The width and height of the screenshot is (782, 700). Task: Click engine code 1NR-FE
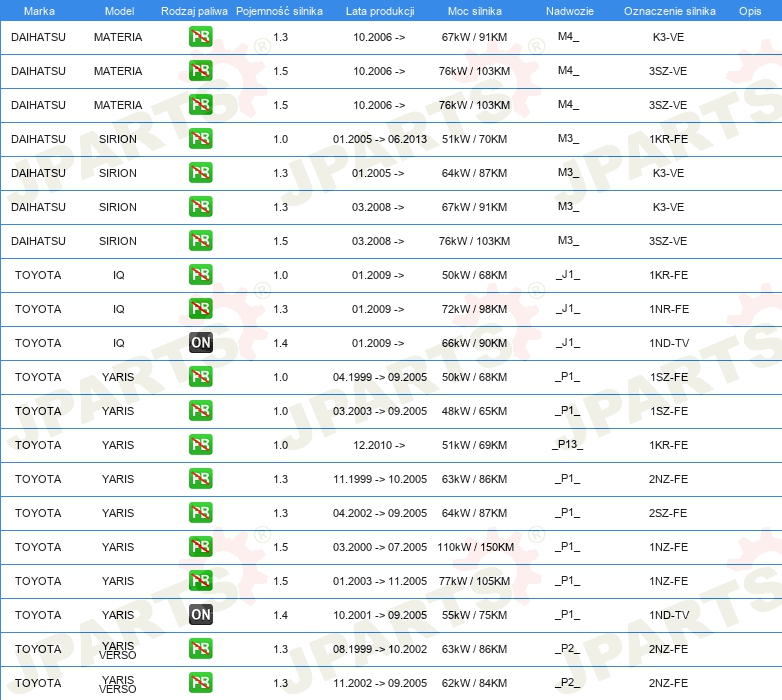(x=669, y=309)
